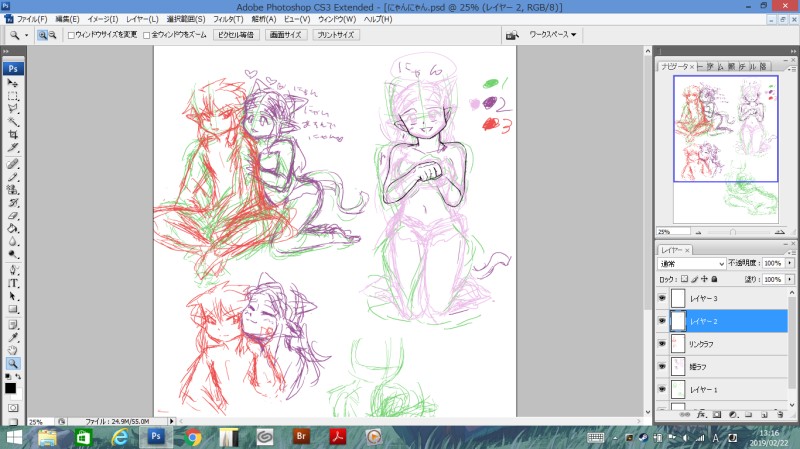Toggle visibility of 姫ラフ layer
The width and height of the screenshot is (800, 449).
[x=662, y=366]
